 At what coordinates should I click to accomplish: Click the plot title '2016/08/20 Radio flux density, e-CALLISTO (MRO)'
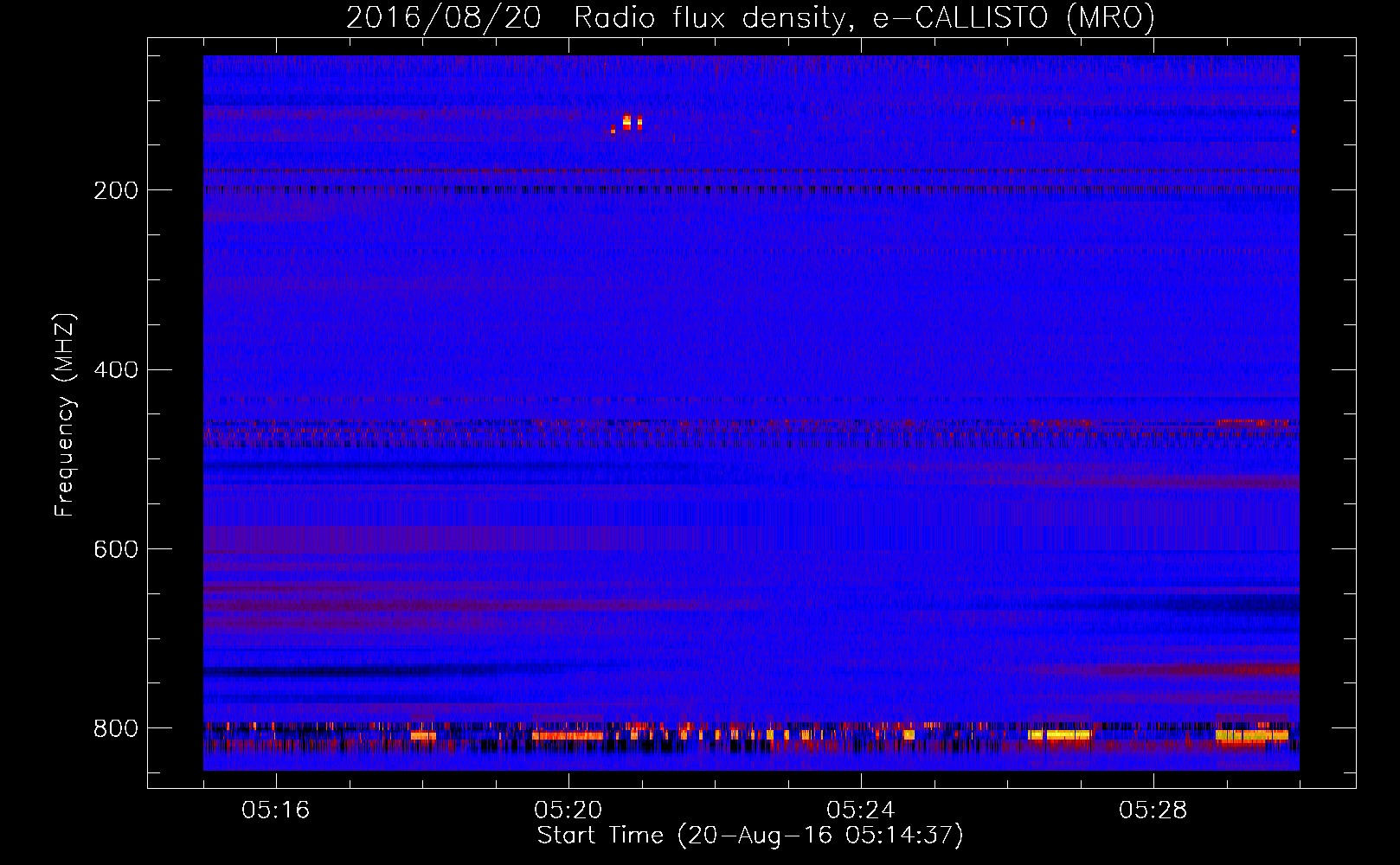[750, 18]
